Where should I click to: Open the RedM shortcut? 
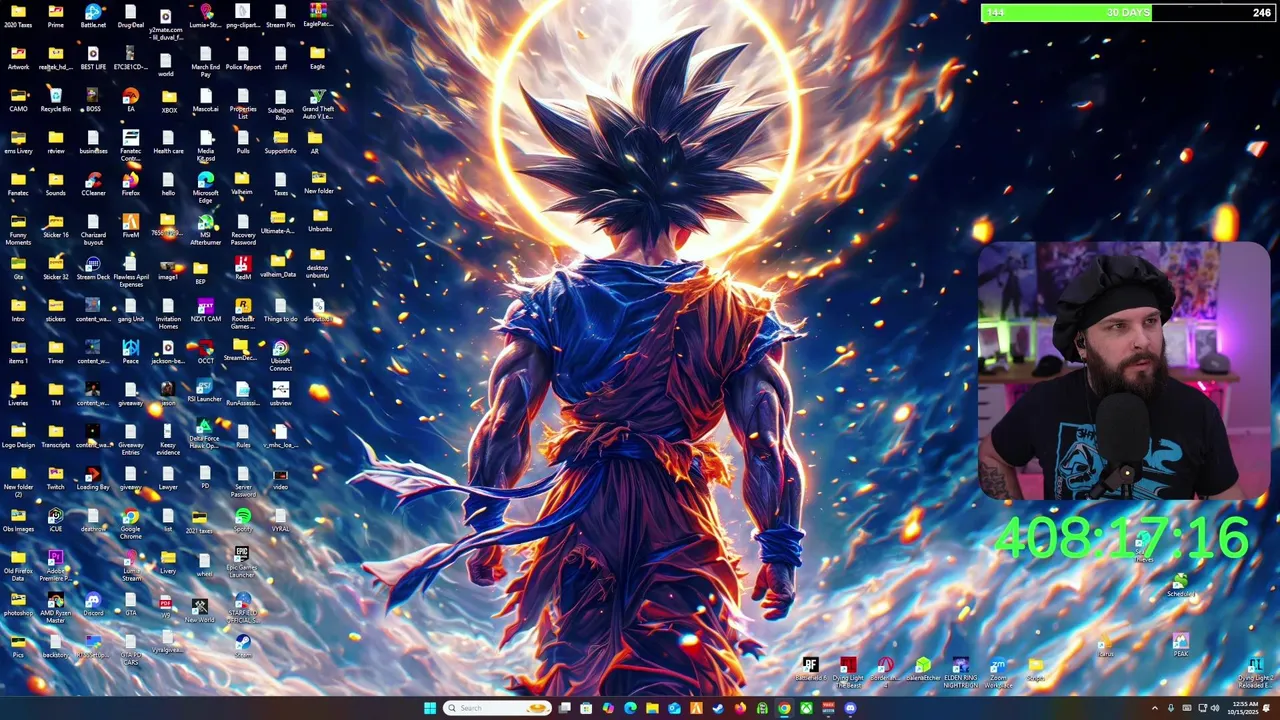pyautogui.click(x=243, y=268)
